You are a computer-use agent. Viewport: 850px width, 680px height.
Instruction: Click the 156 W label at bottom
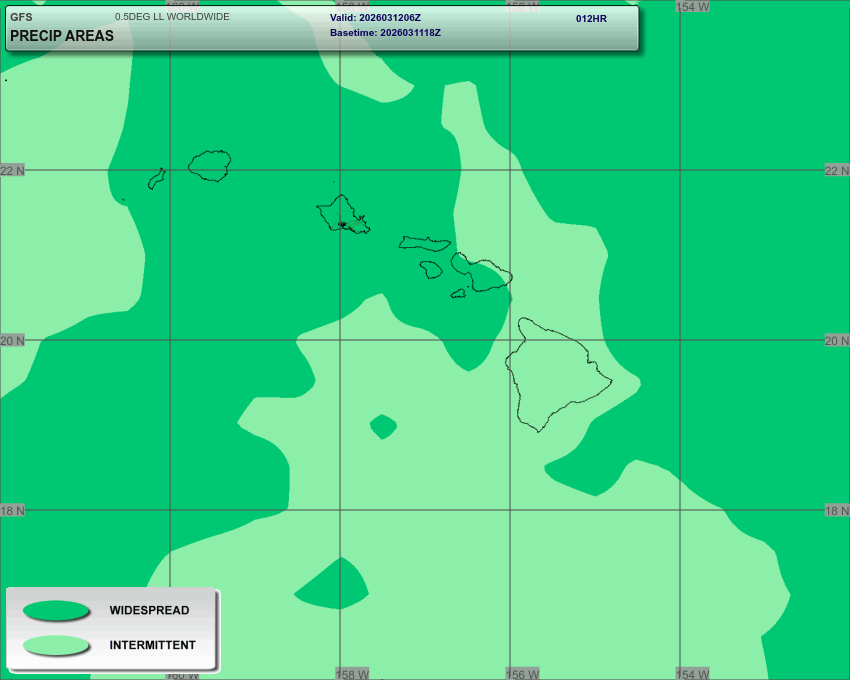coord(523,674)
